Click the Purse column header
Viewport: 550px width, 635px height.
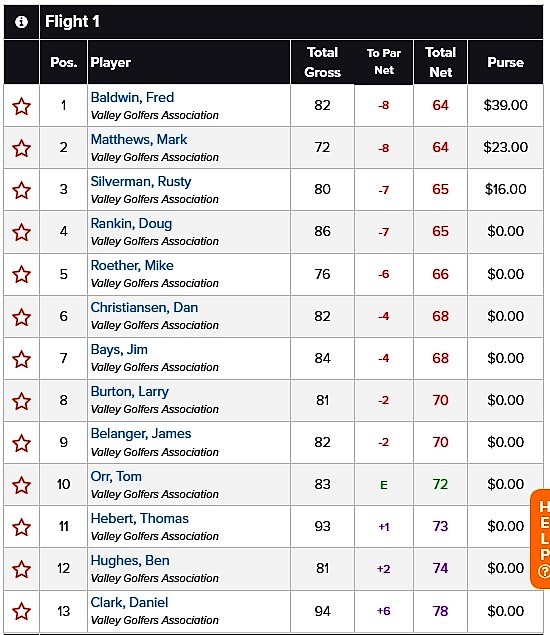click(x=505, y=62)
